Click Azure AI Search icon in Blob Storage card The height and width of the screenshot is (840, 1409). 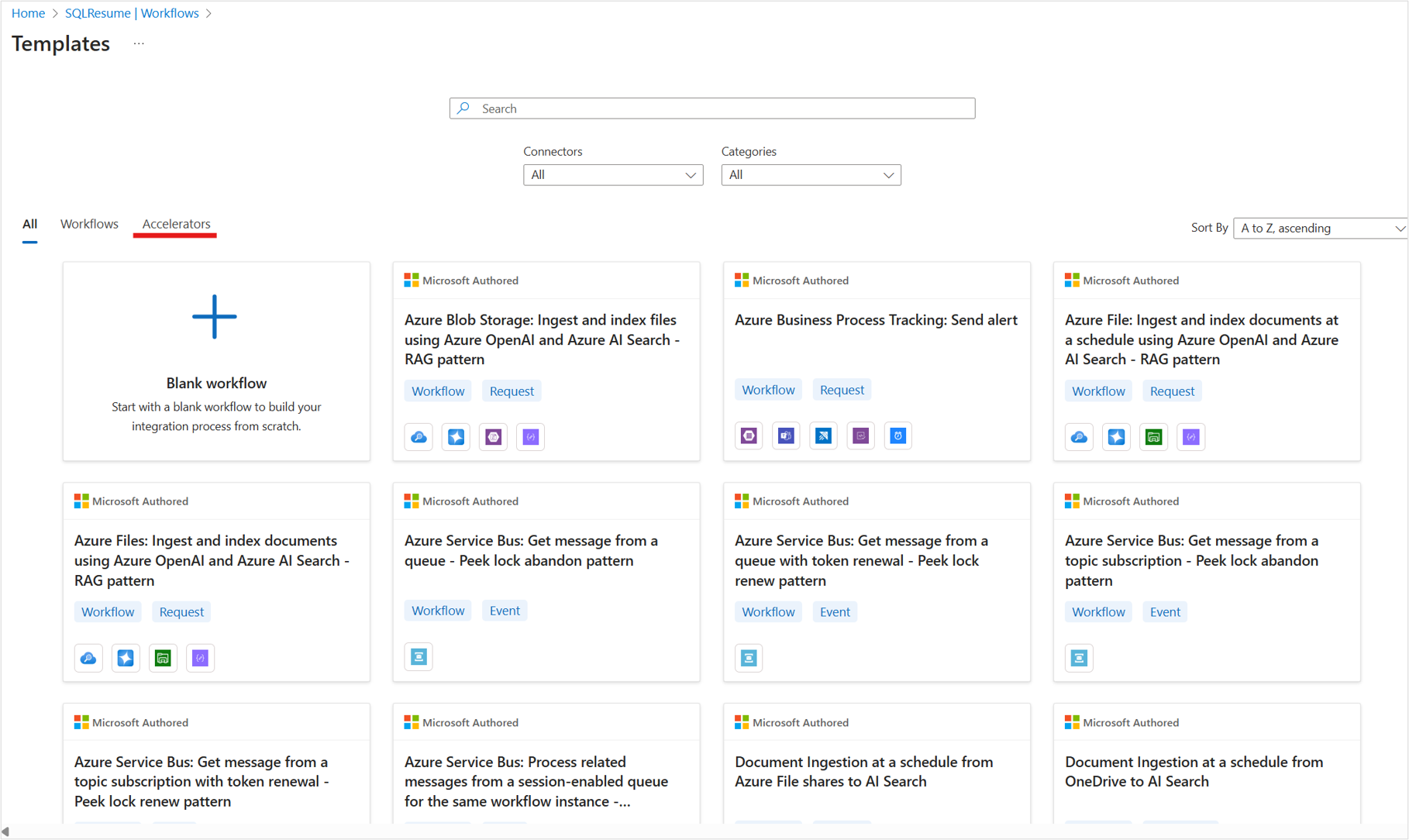click(419, 437)
